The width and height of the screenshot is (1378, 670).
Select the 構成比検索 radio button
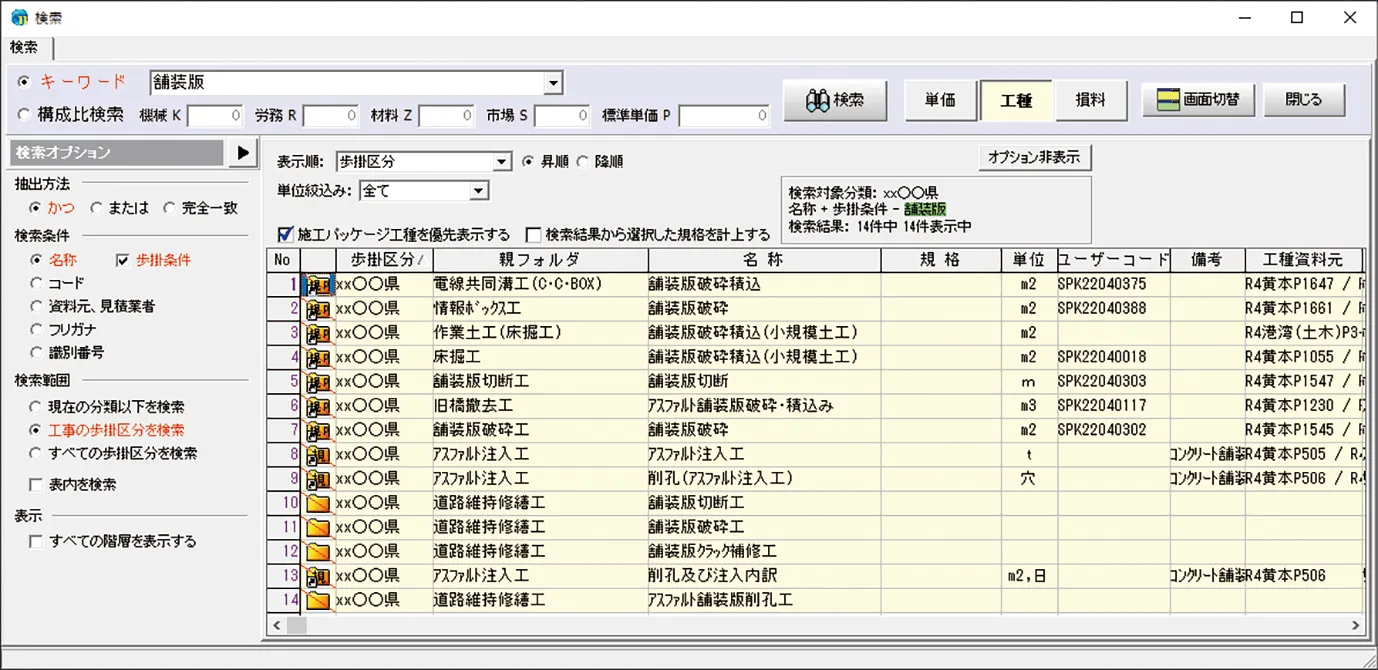click(x=25, y=115)
